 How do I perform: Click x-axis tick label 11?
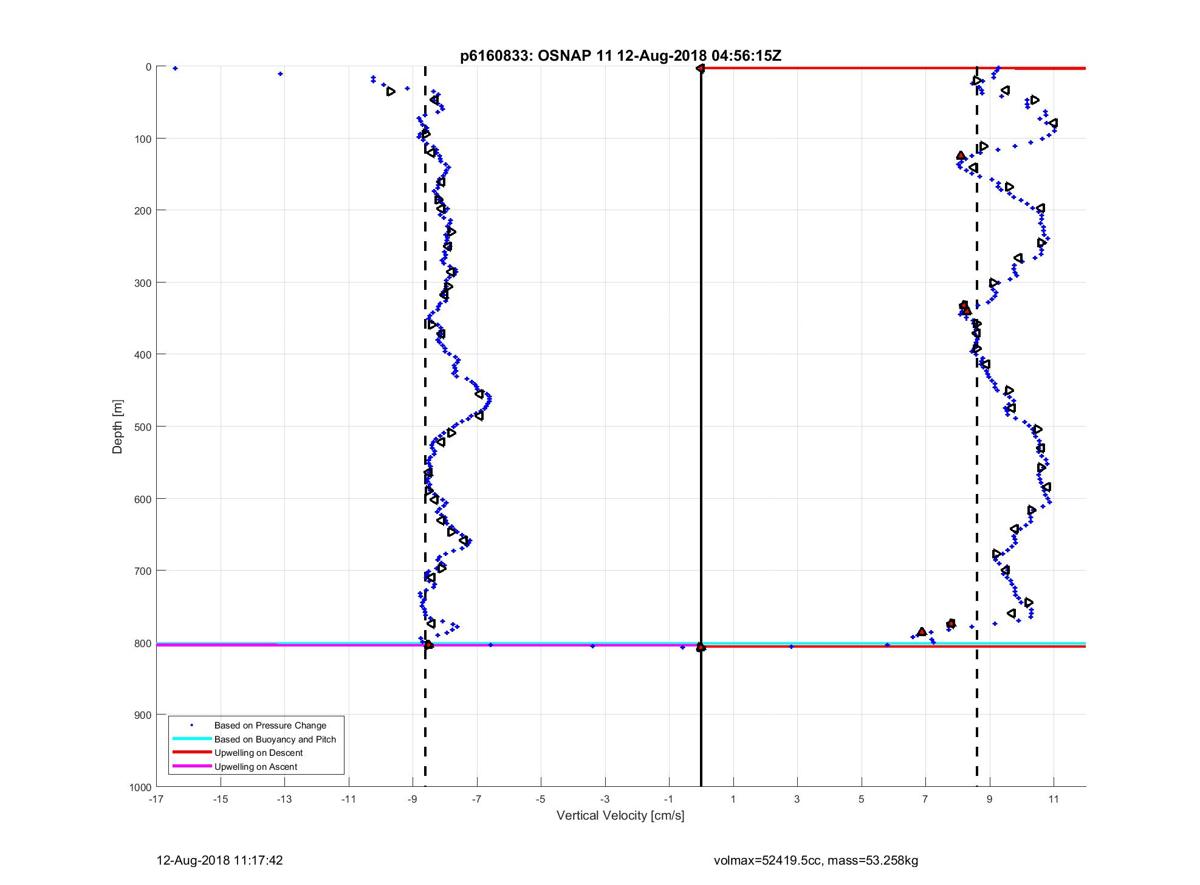[1053, 799]
